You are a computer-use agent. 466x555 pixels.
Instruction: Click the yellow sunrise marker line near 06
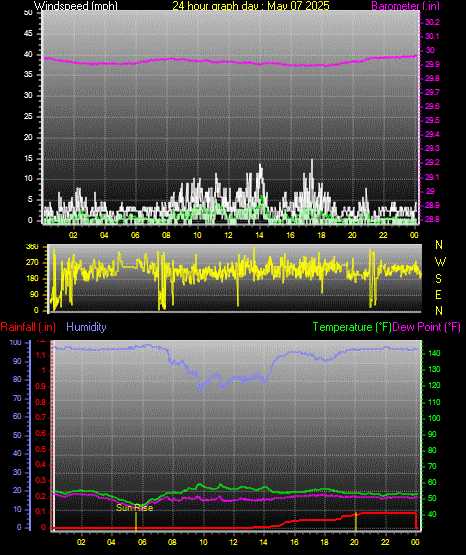[x=136, y=521]
